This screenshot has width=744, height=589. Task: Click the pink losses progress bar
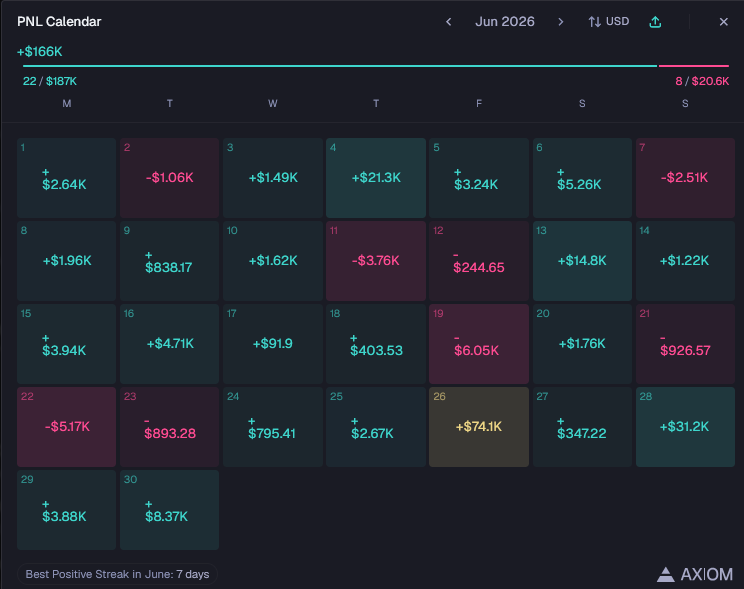click(694, 66)
